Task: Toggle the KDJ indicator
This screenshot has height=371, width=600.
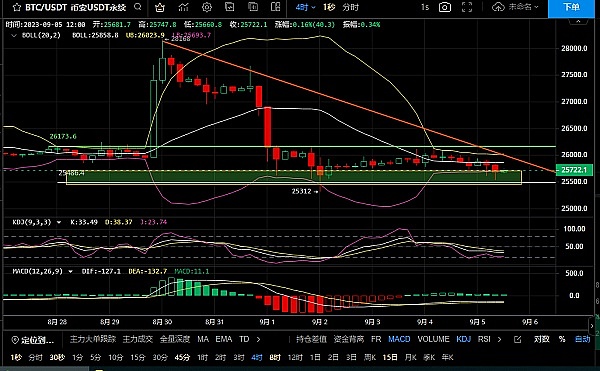Action: pos(463,339)
